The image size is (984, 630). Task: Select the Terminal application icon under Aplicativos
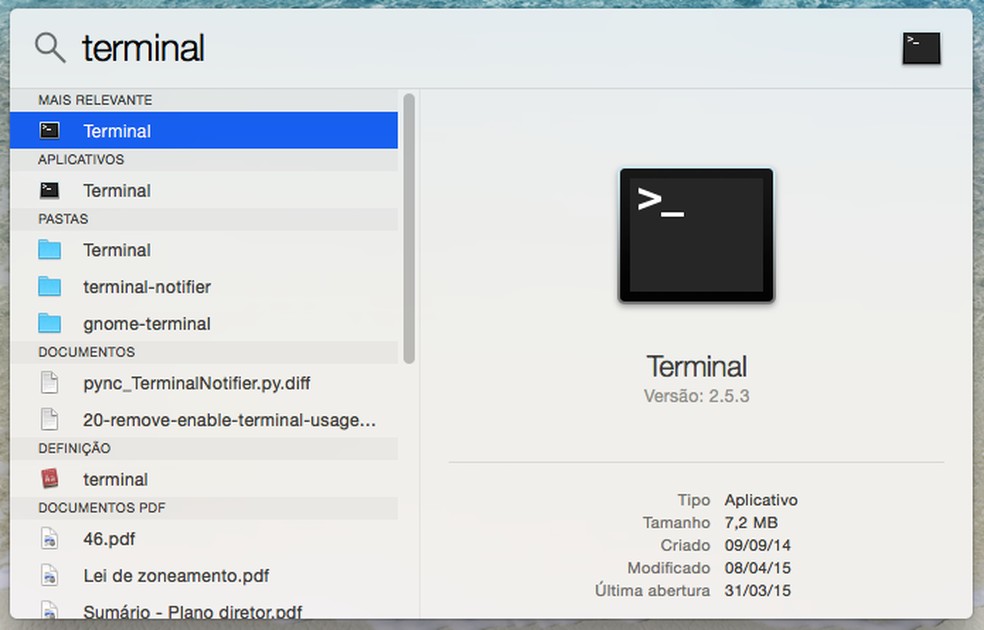click(x=51, y=190)
